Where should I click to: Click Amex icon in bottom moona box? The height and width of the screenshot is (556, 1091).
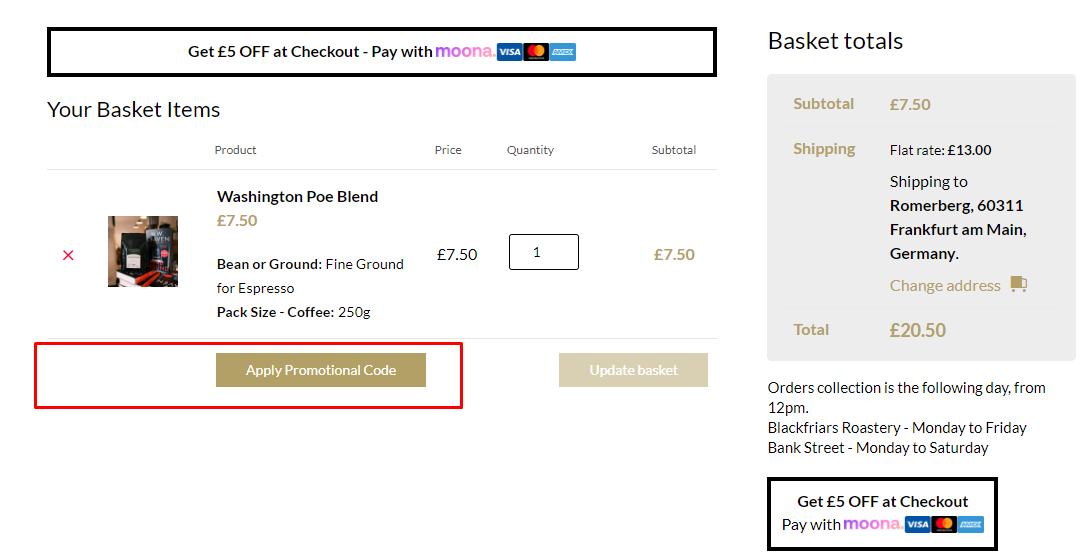(970, 524)
